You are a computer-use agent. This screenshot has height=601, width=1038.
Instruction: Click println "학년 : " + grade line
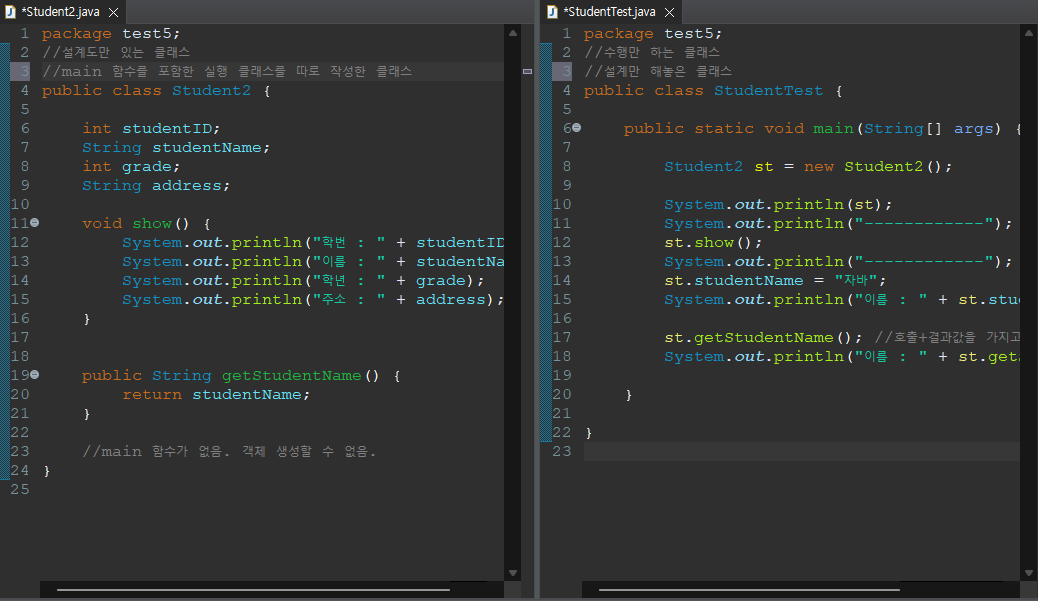point(303,281)
